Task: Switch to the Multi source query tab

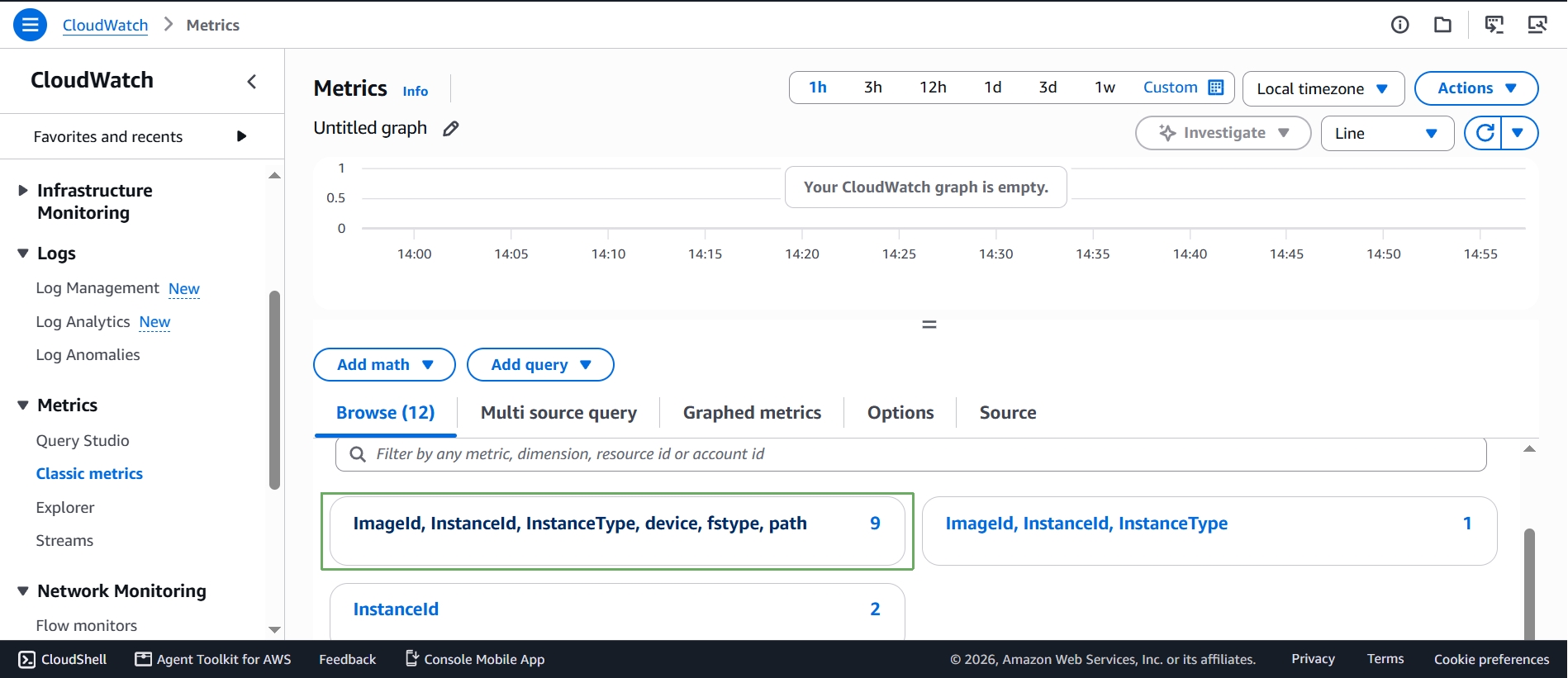Action: pyautogui.click(x=558, y=412)
